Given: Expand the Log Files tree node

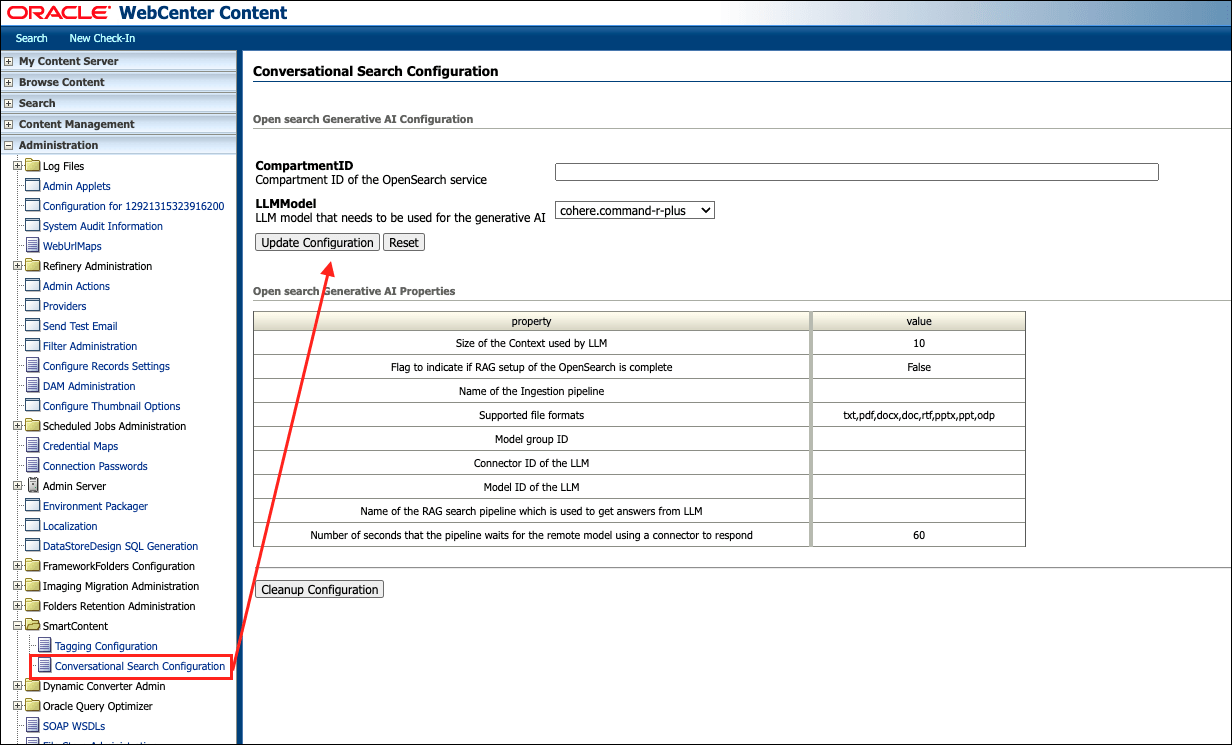Looking at the screenshot, I should pos(18,166).
